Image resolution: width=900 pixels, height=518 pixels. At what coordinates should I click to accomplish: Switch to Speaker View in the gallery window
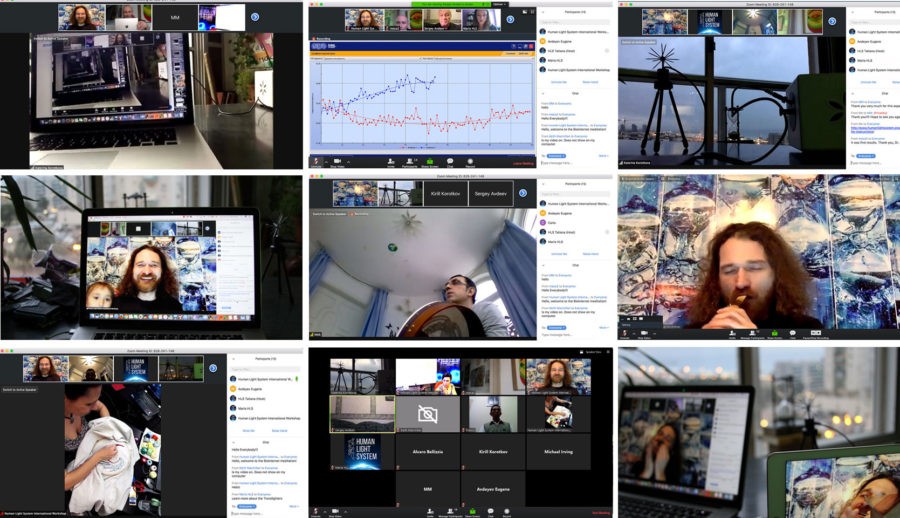[591, 352]
